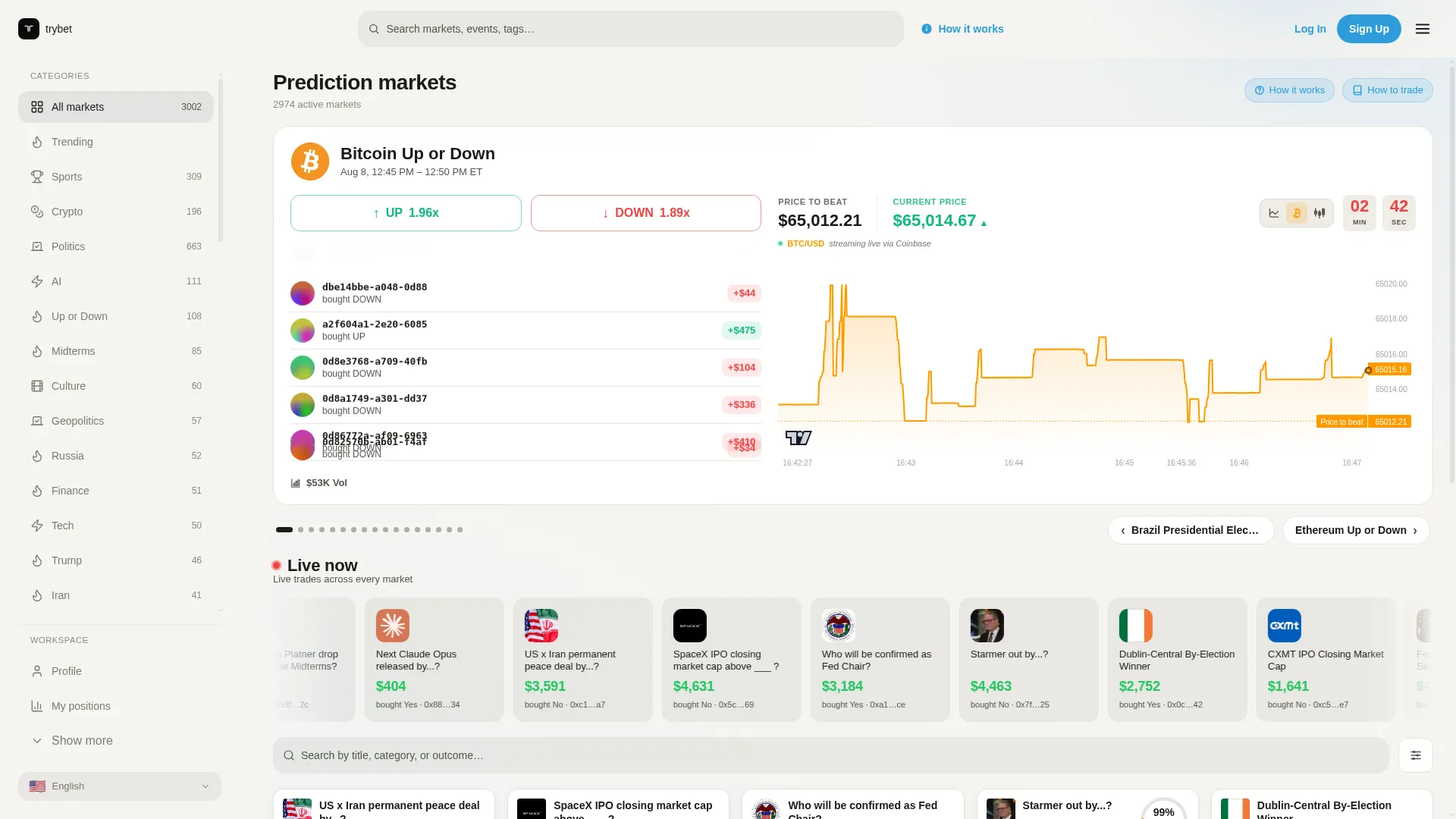Viewport: 1456px width, 819px height.
Task: Click the flame icon next to Trending
Action: 37,142
